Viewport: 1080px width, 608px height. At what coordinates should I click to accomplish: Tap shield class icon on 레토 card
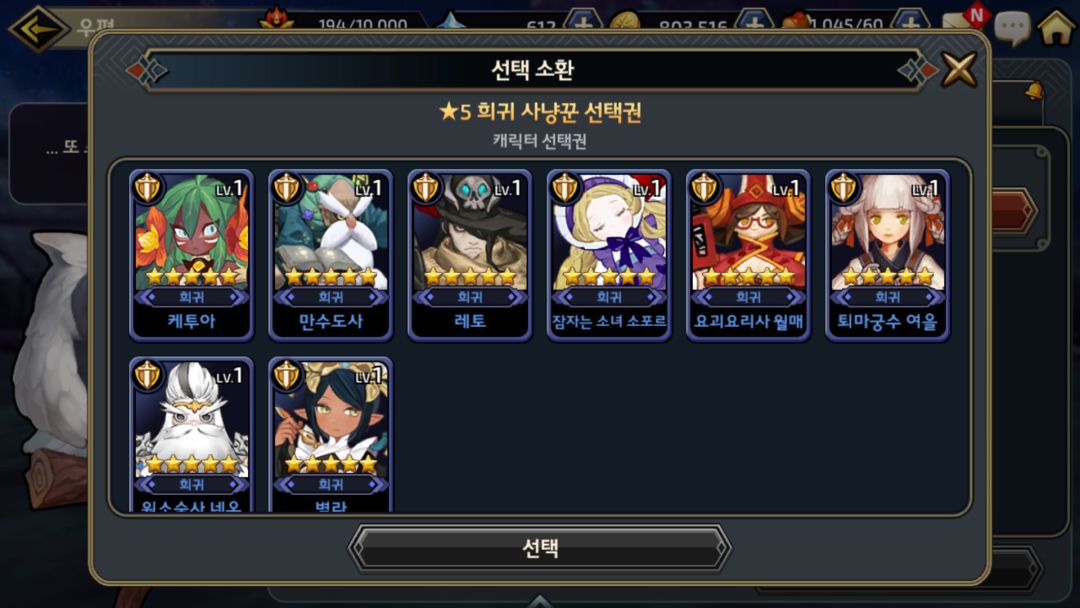(x=425, y=187)
